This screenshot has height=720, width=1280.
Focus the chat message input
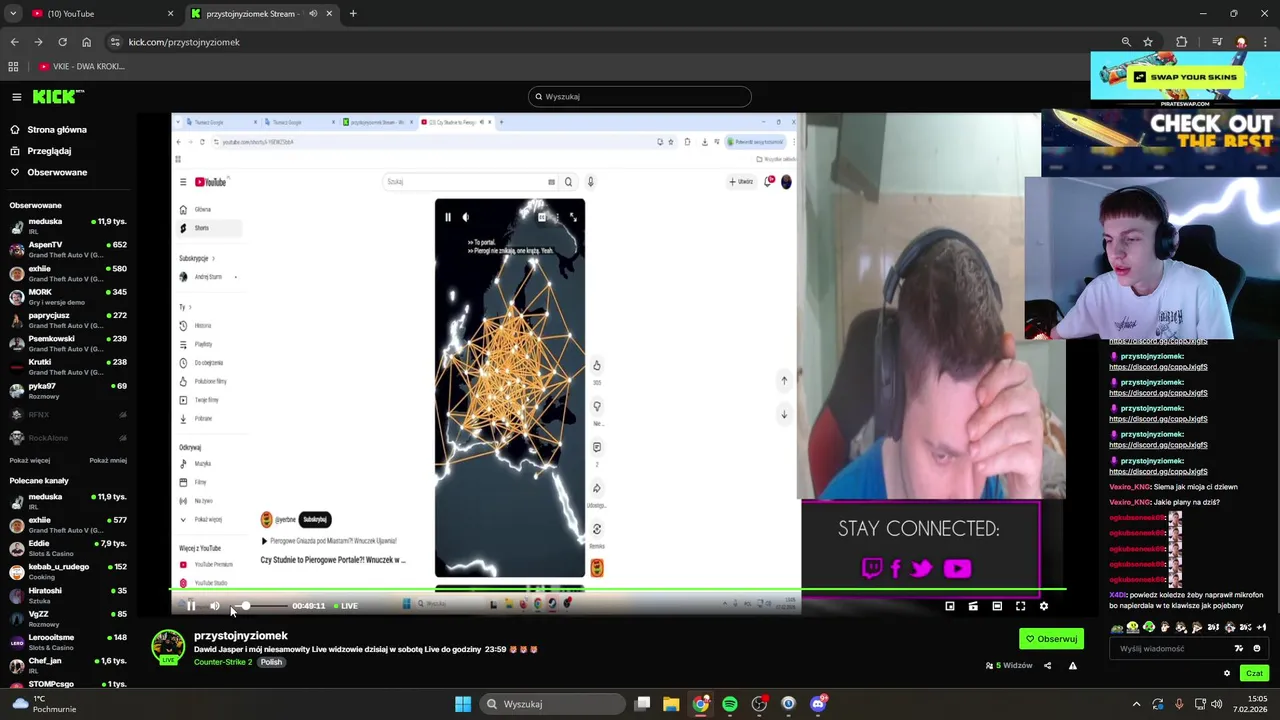point(1172,648)
